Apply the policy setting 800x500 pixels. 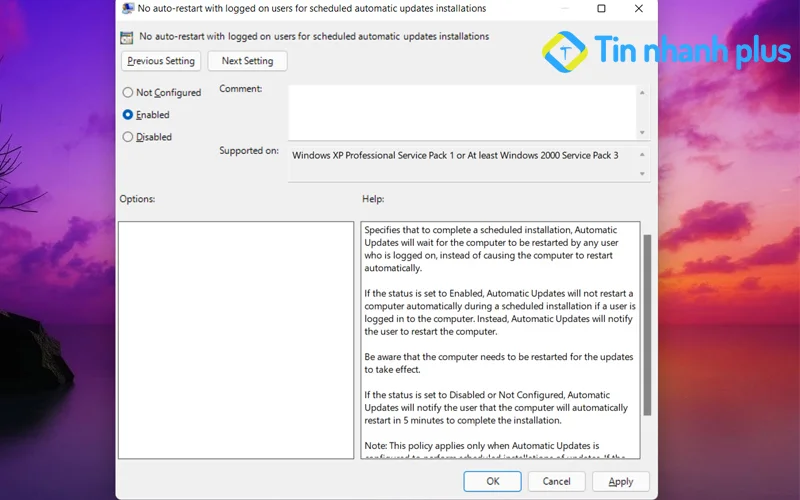tap(620, 481)
